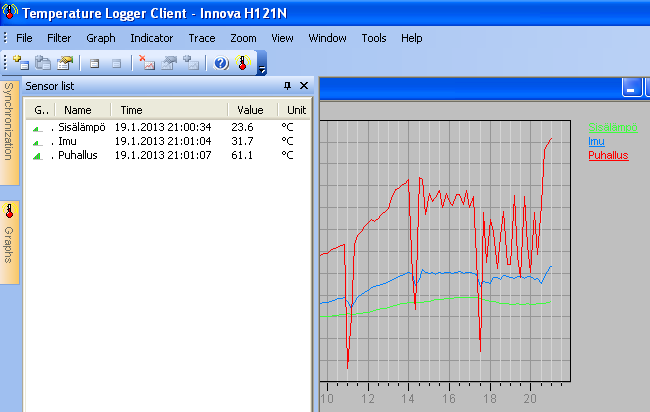Click the graph icon with red X

tap(147, 63)
